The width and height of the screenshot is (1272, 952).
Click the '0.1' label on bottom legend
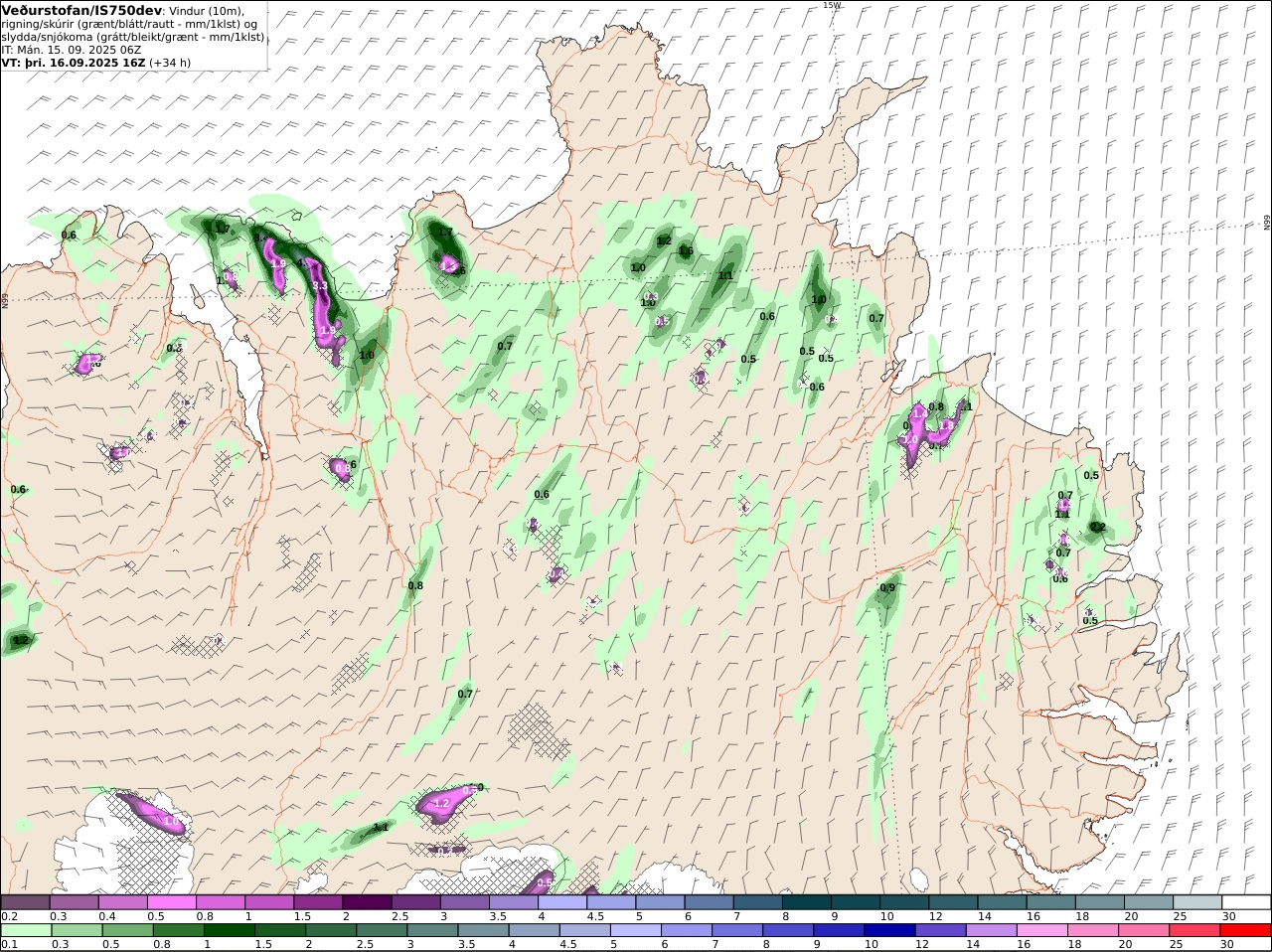pyautogui.click(x=9, y=945)
